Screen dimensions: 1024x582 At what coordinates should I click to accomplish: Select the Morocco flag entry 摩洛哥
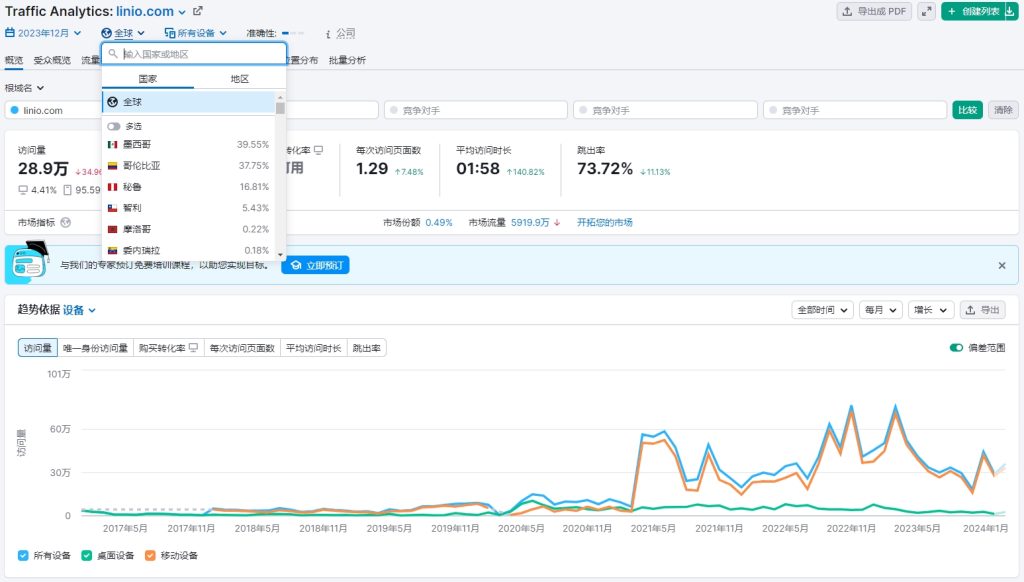click(188, 229)
